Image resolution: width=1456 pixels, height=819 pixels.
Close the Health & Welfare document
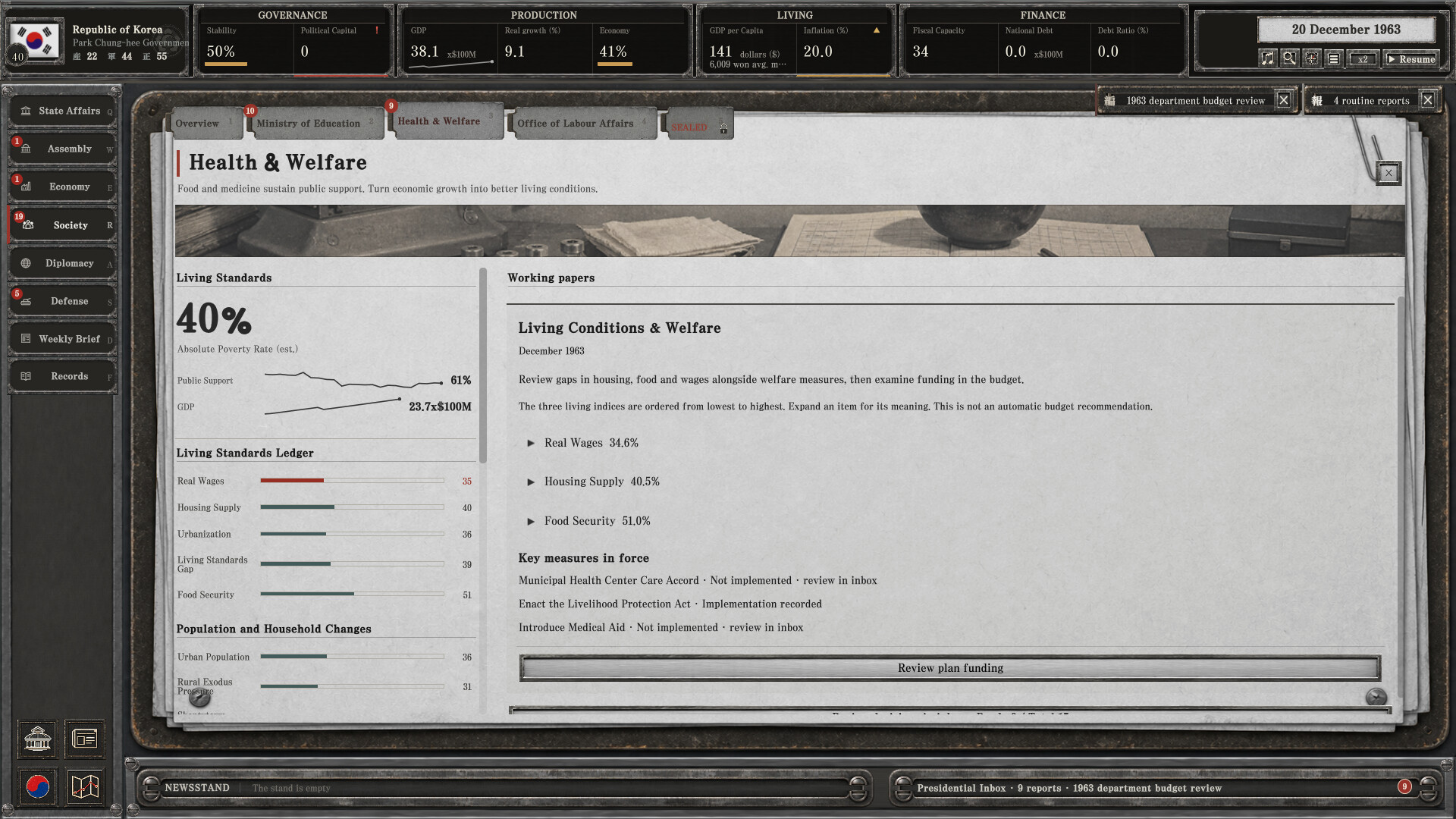(1389, 173)
